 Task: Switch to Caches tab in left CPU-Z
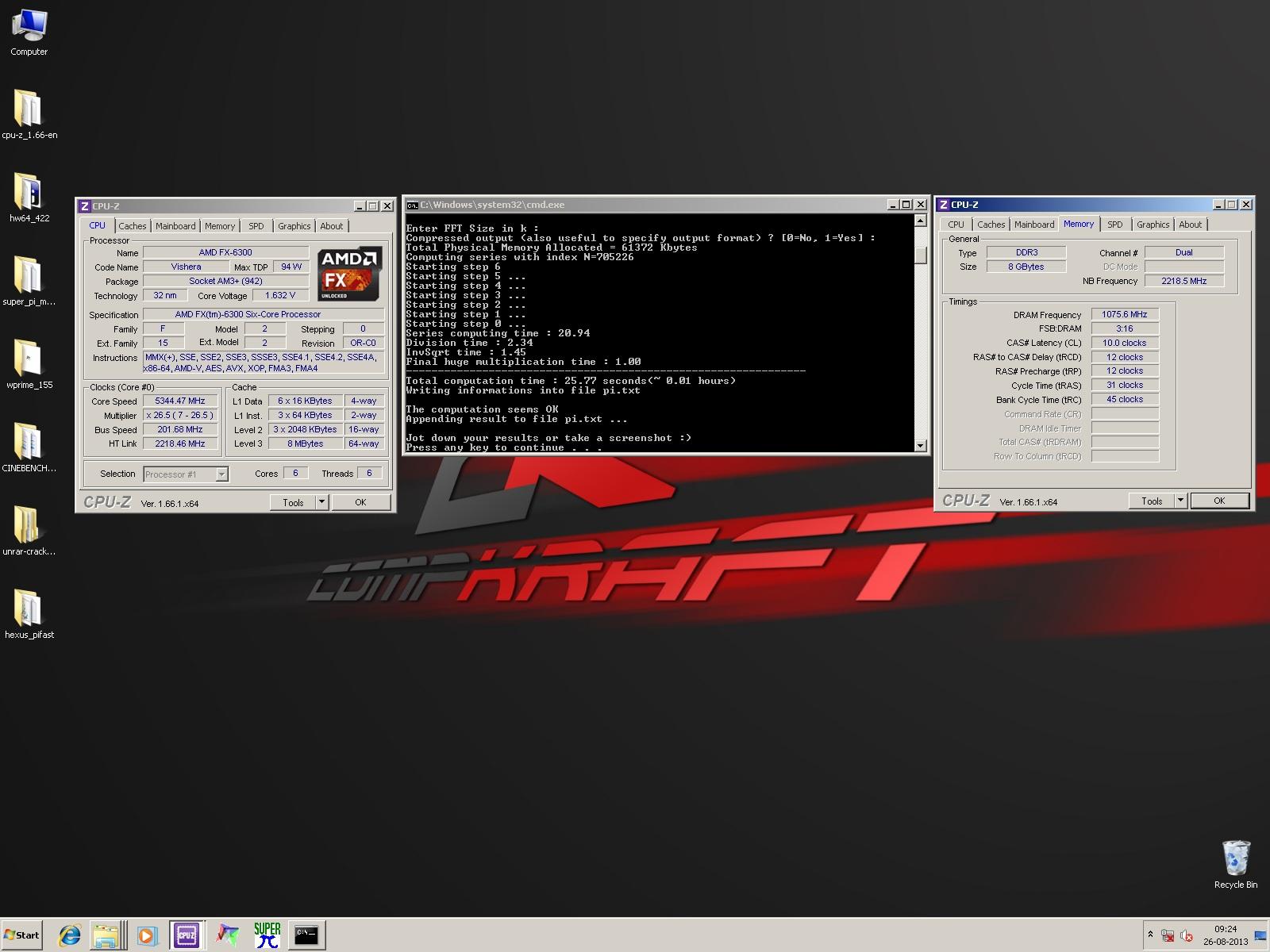coord(133,226)
